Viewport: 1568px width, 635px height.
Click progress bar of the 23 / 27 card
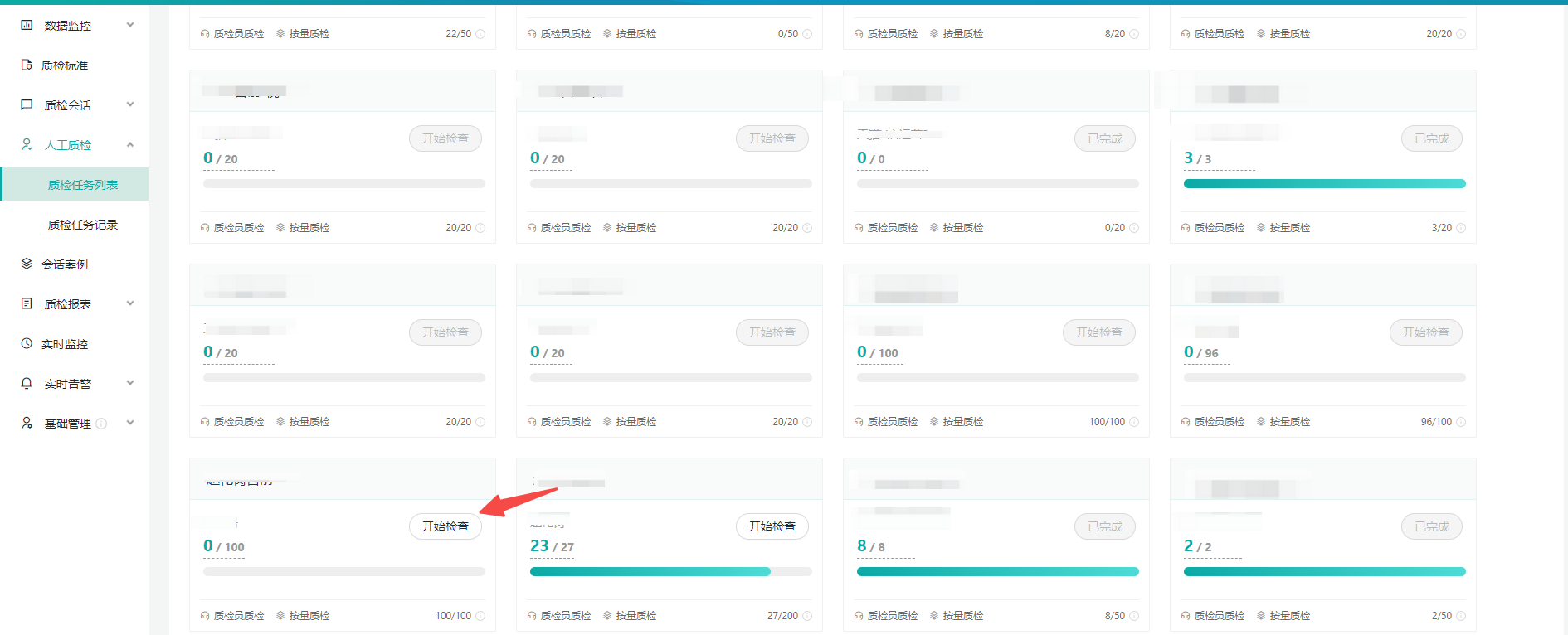pyautogui.click(x=671, y=571)
